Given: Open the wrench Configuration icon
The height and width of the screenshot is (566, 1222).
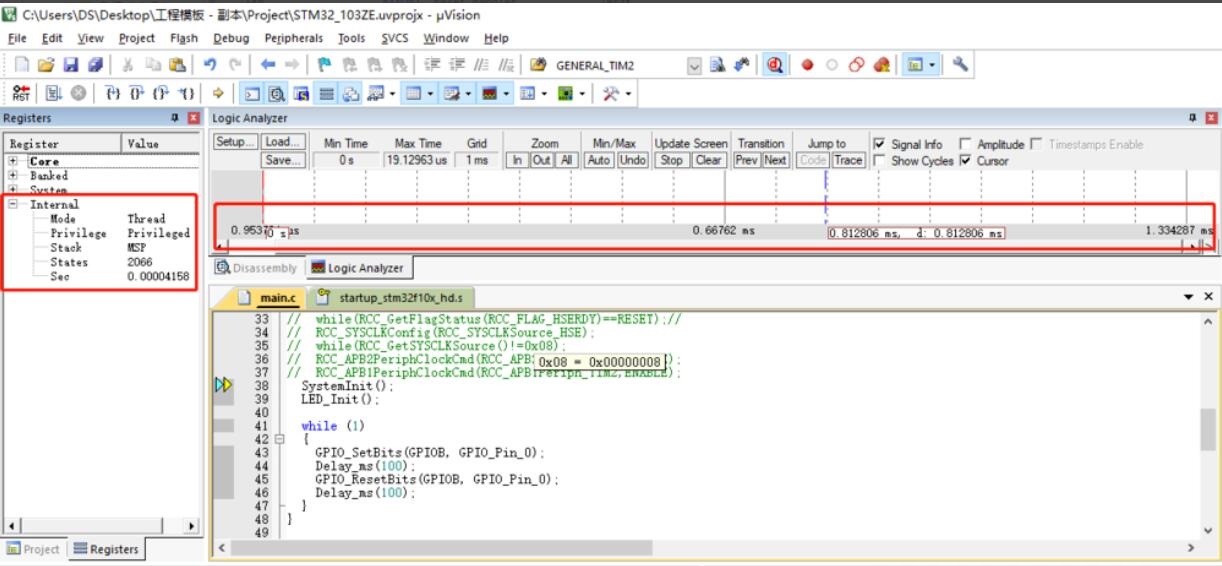Looking at the screenshot, I should [x=960, y=65].
